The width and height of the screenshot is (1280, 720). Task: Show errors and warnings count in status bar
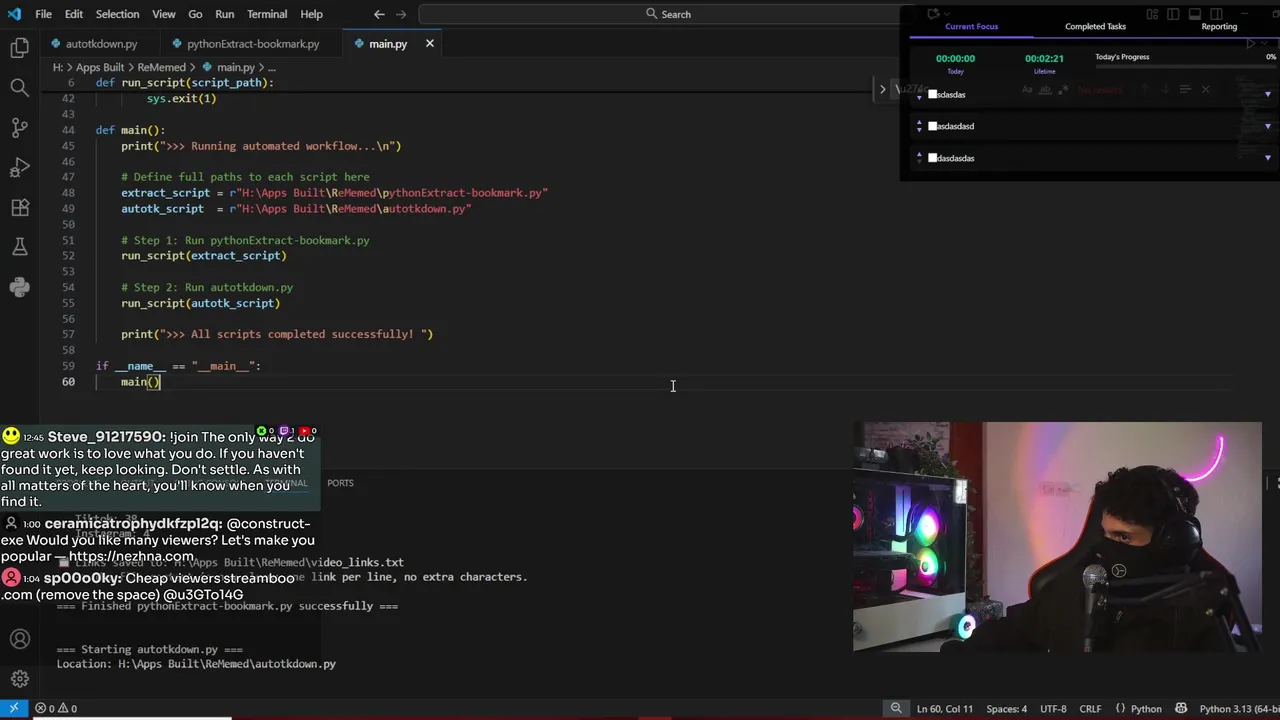click(x=56, y=708)
